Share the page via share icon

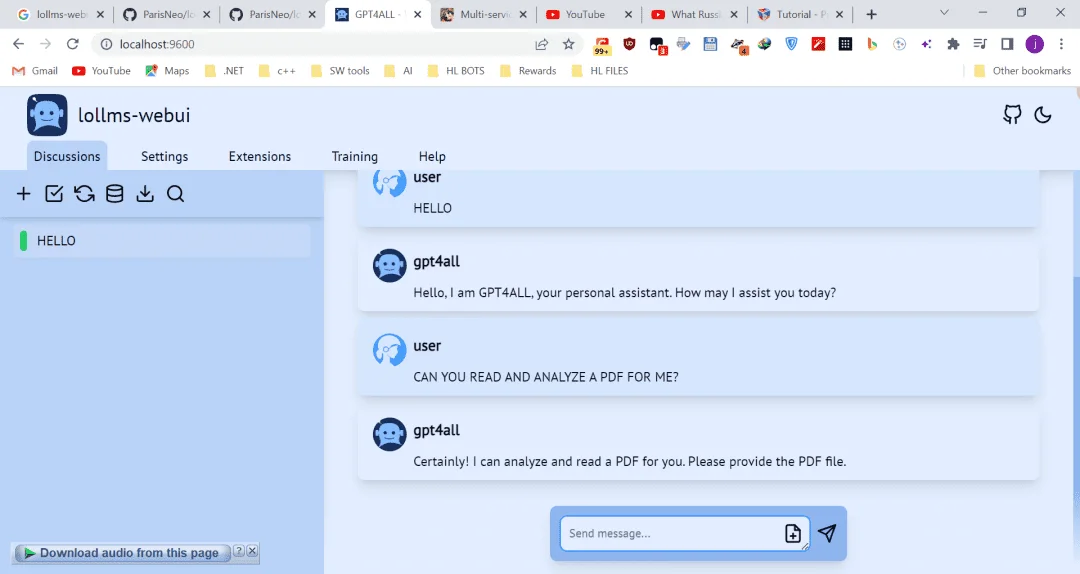tap(541, 44)
